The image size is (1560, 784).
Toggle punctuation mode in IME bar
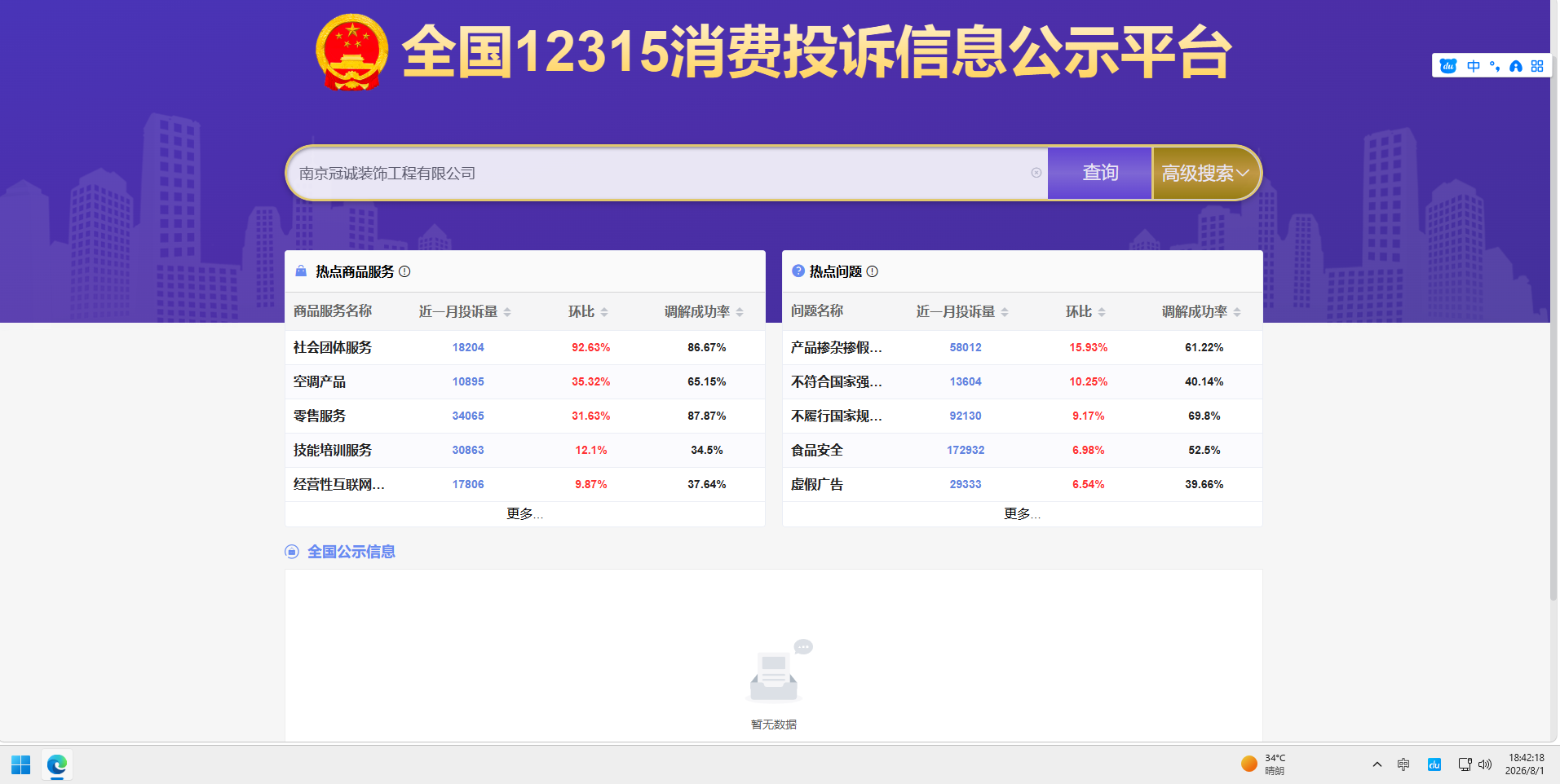tap(1495, 66)
